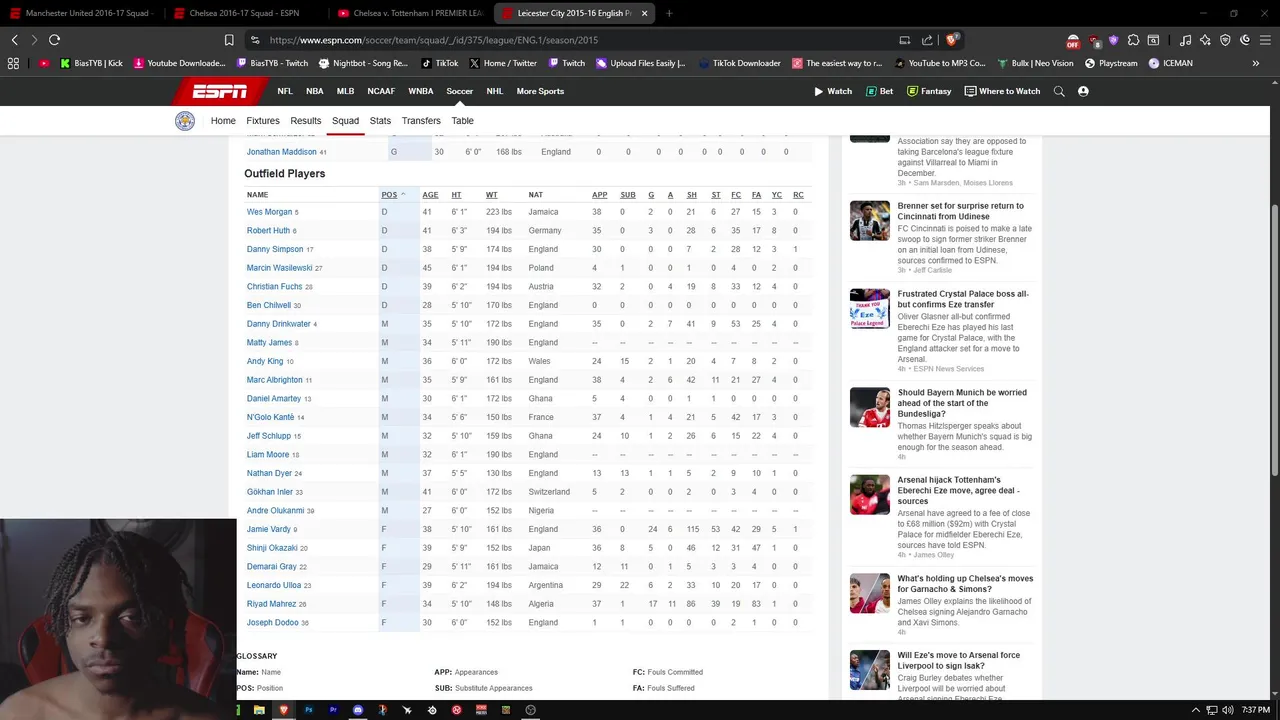Open Wes Morgan player page
Image resolution: width=1280 pixels, height=720 pixels.
coord(269,212)
